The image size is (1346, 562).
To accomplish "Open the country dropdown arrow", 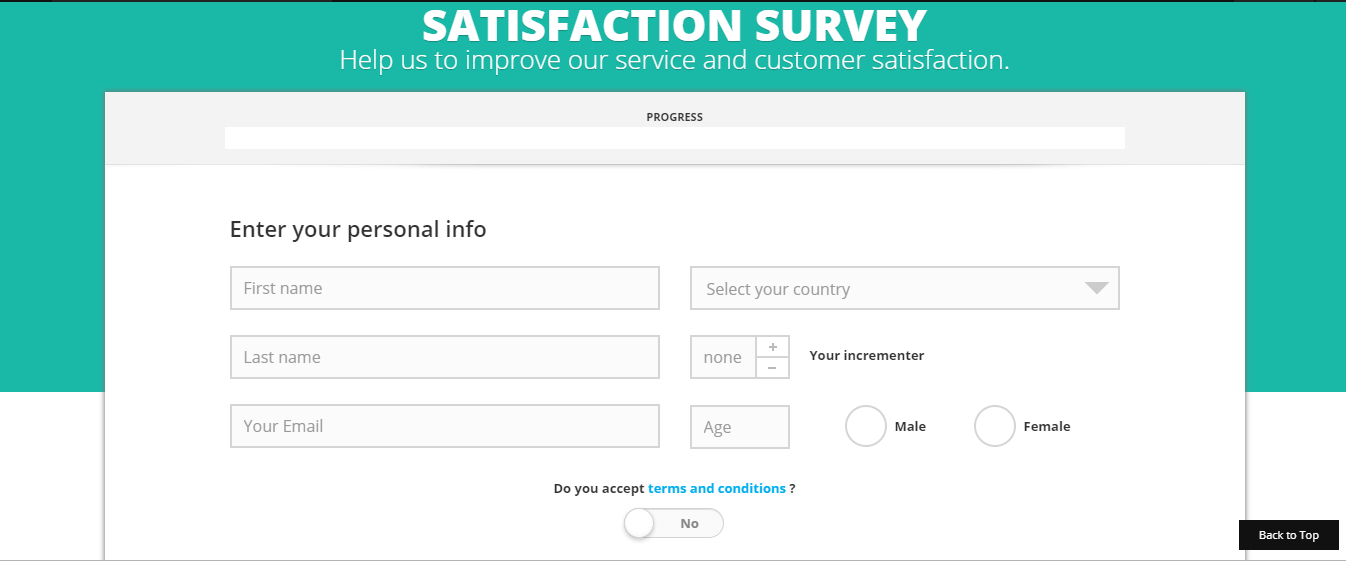I will click(1096, 288).
